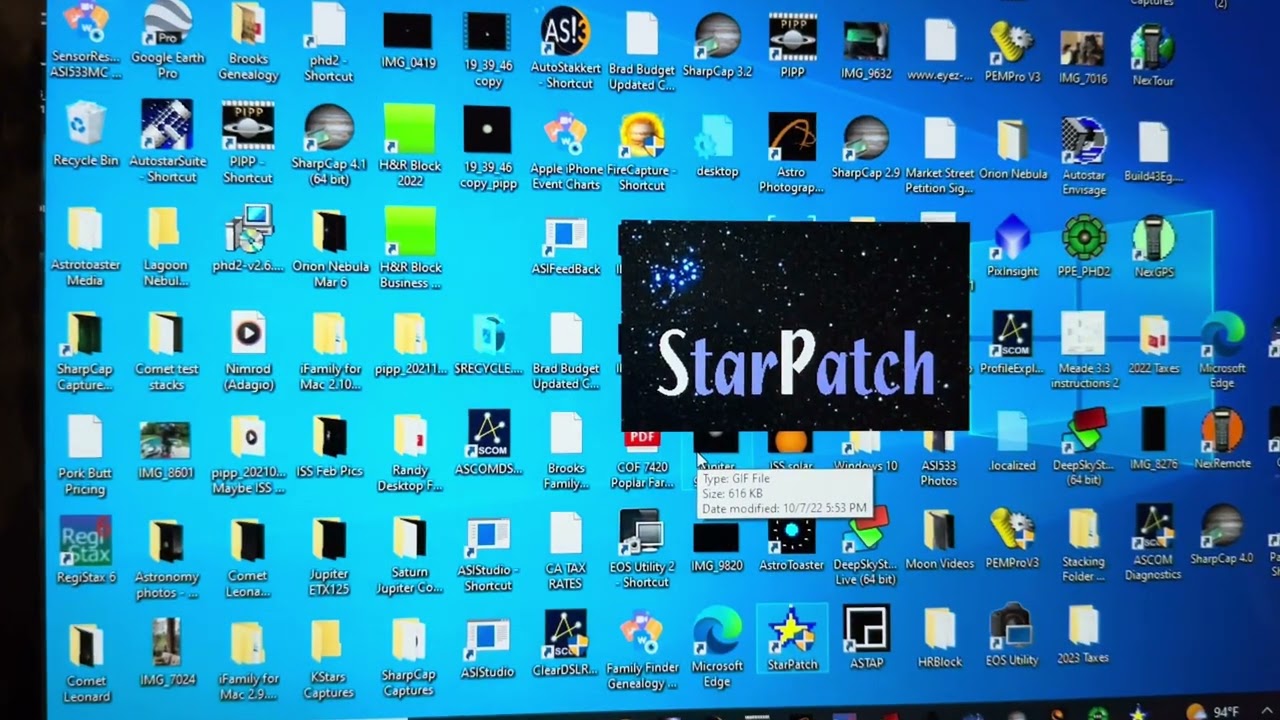1280x720 pixels.
Task: Open the PEMPro V3 icon in the top row
Action: [1012, 50]
